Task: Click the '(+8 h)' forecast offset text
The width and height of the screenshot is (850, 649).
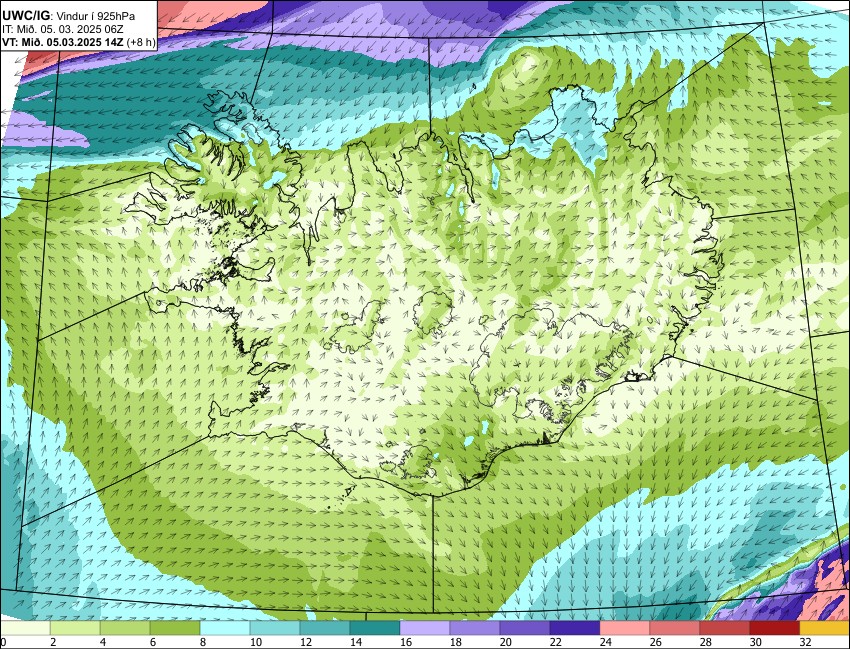Action: 141,42
